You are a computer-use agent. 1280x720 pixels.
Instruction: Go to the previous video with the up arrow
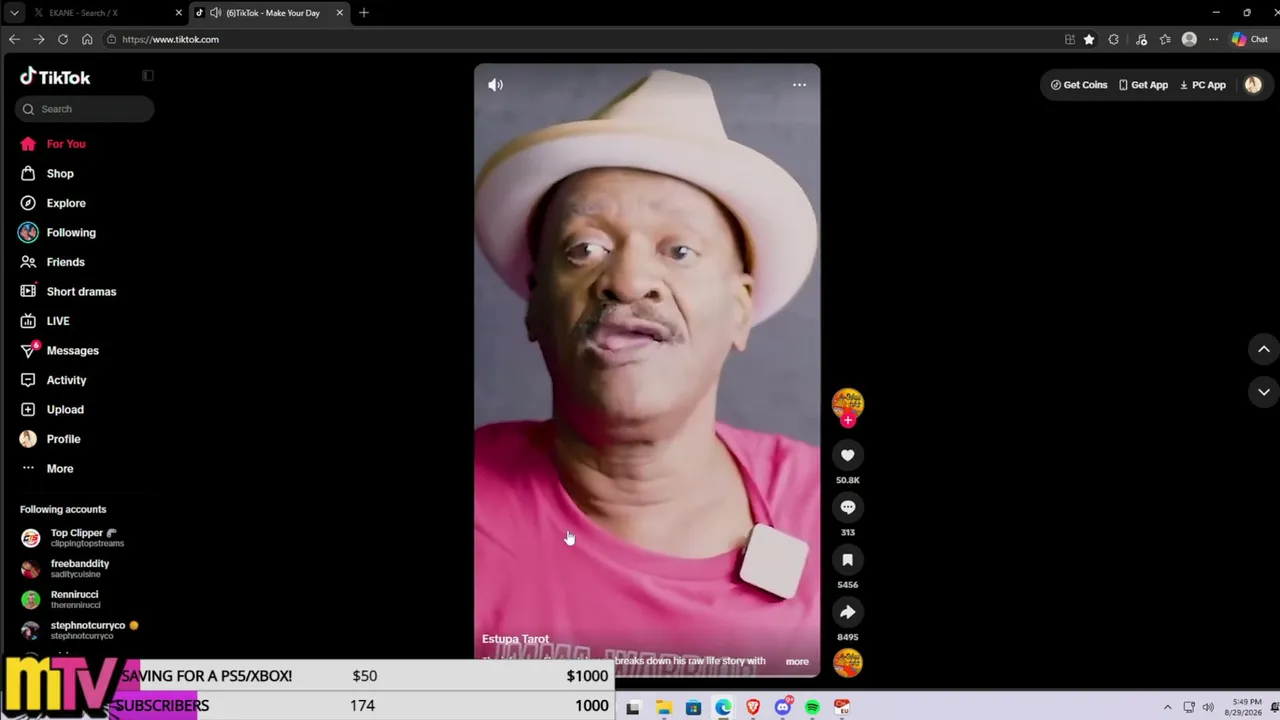(x=1264, y=349)
